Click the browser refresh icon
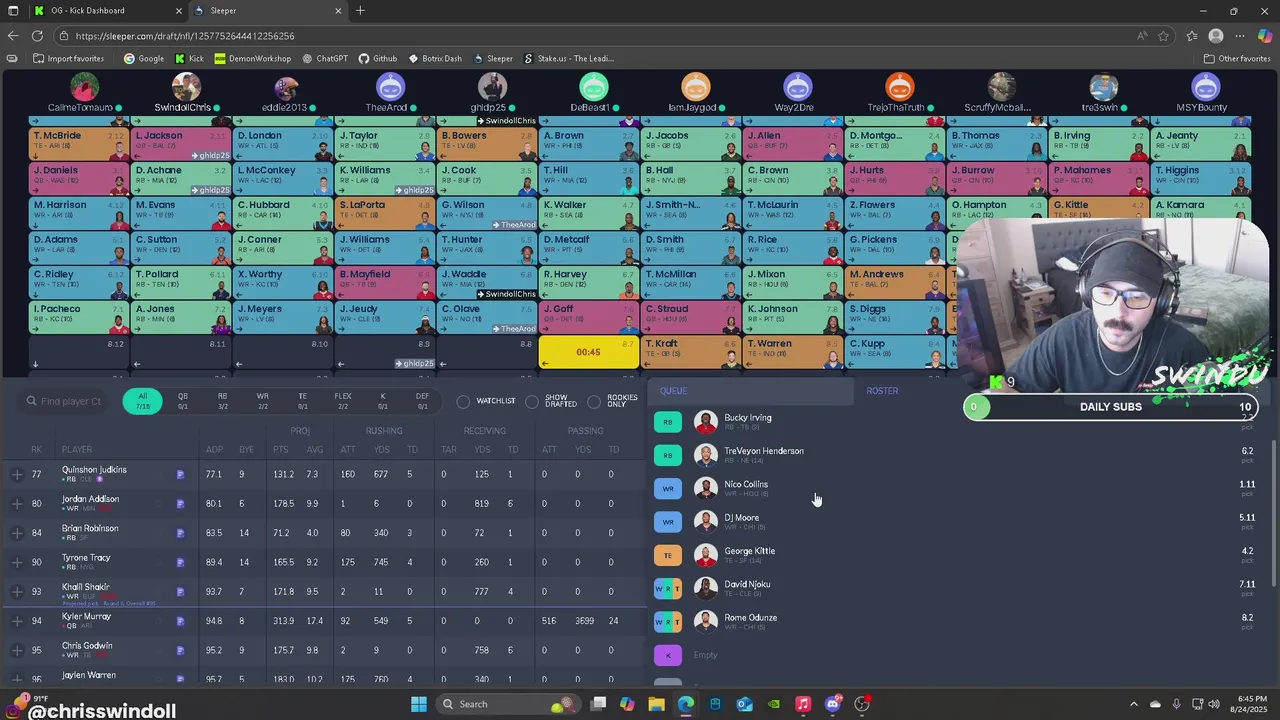Viewport: 1280px width, 720px height. coord(37,36)
